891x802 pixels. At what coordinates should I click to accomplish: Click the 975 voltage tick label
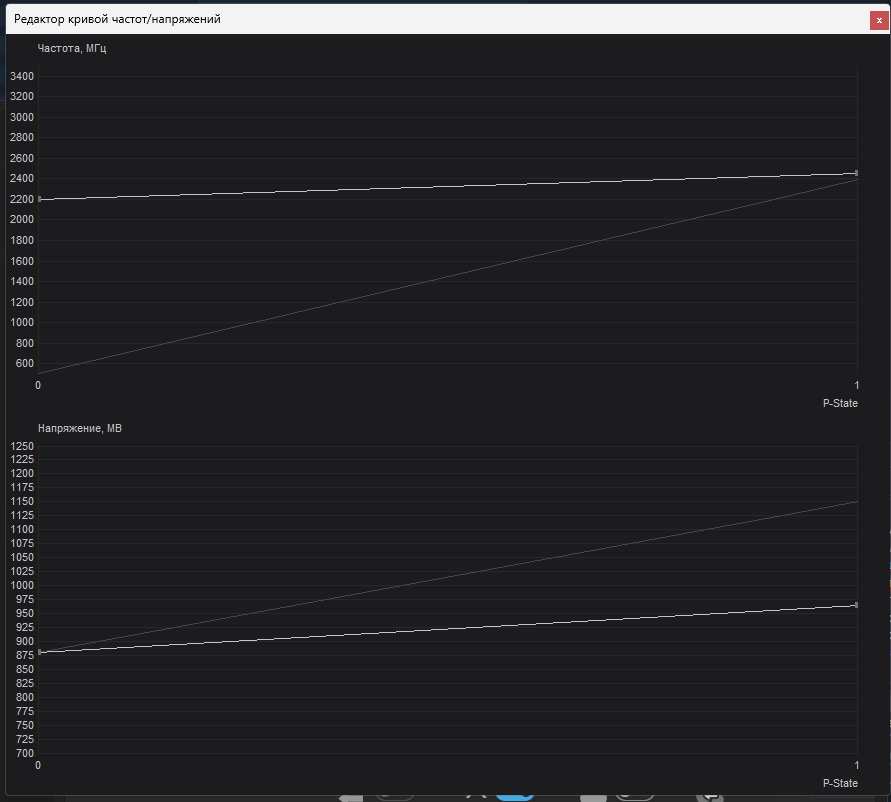[25, 599]
